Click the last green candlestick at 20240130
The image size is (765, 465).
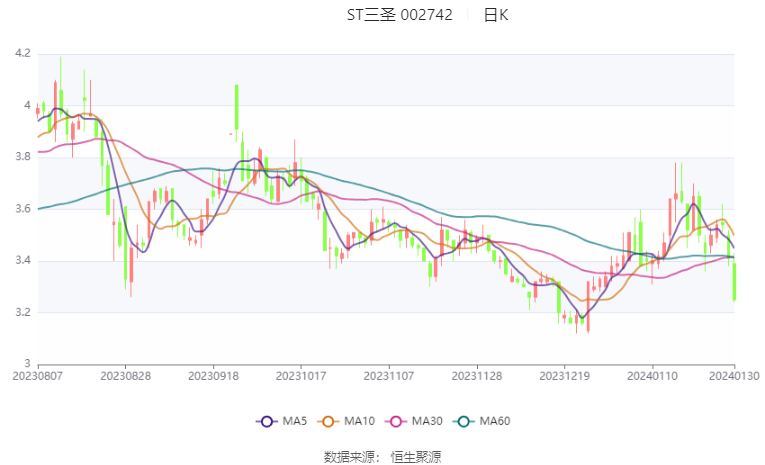tap(734, 282)
